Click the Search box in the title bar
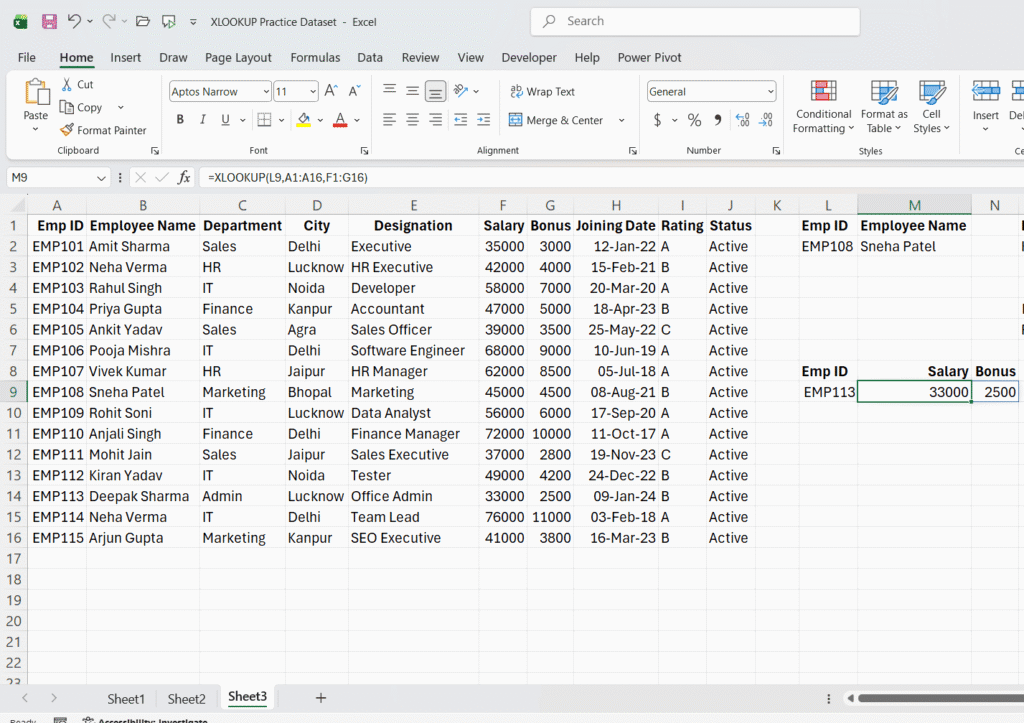Image resolution: width=1024 pixels, height=723 pixels. tap(695, 22)
